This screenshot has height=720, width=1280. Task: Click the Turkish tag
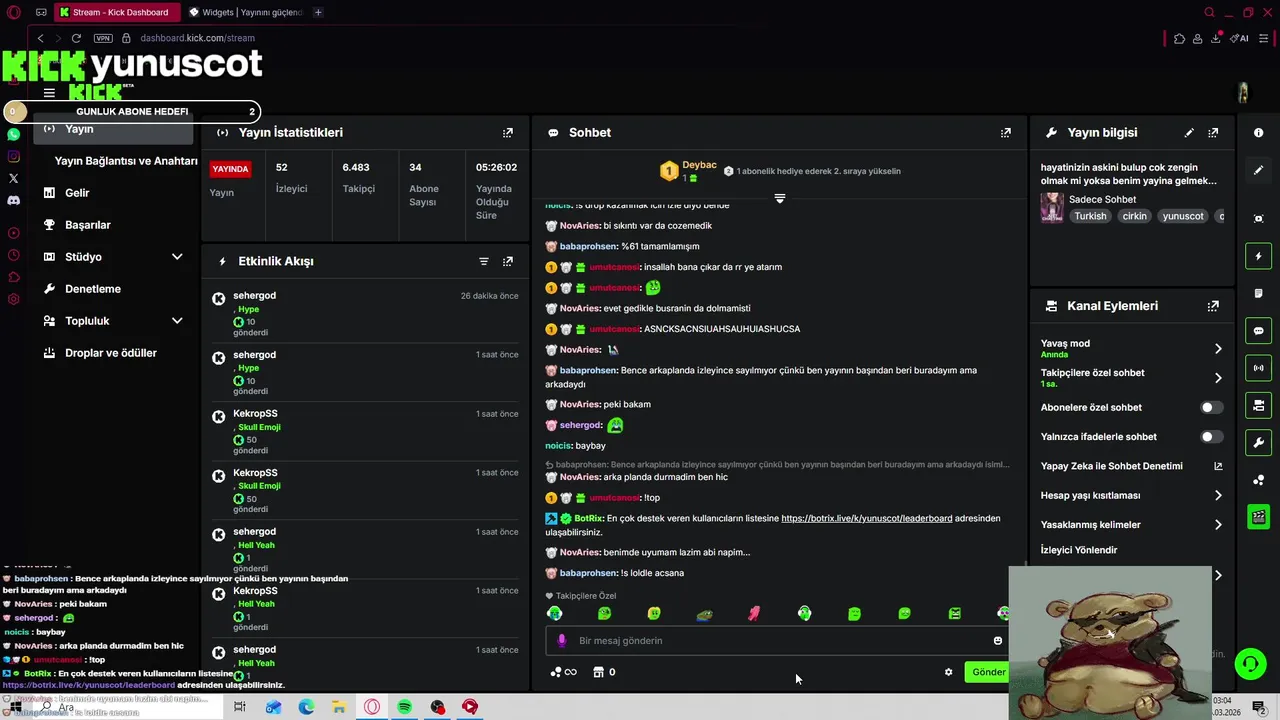pyautogui.click(x=1090, y=216)
